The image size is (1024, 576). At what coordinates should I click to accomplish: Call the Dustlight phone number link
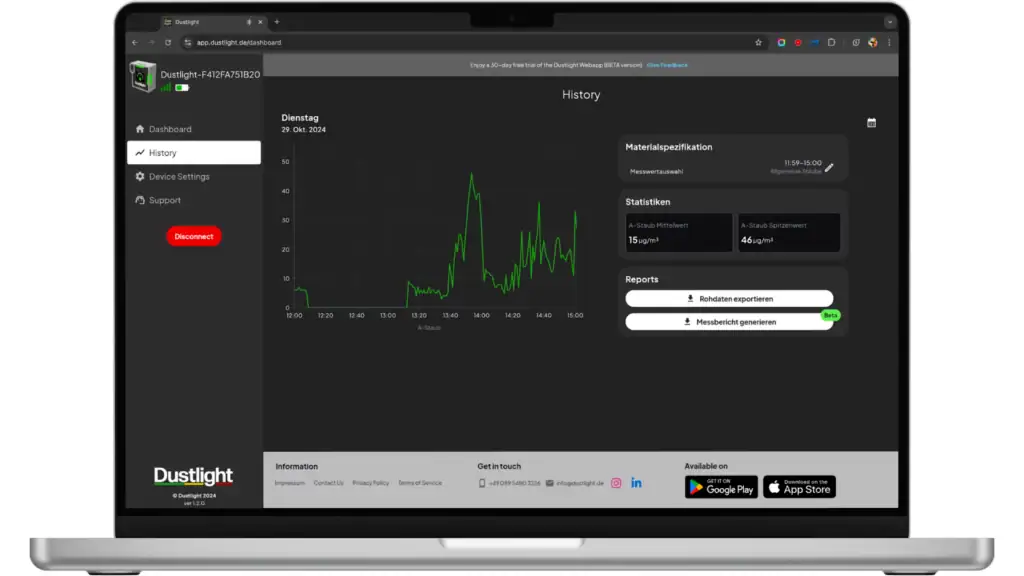510,483
